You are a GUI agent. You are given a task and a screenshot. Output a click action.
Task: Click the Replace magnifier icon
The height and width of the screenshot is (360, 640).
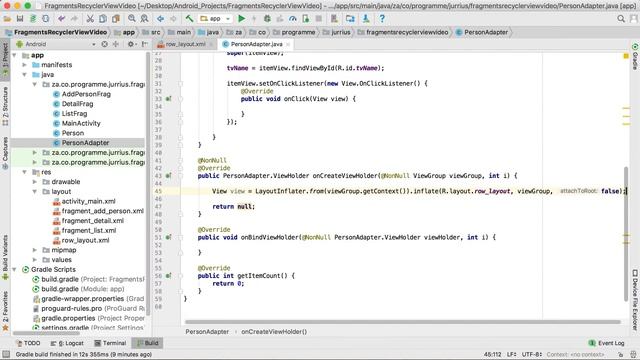pos(144,19)
